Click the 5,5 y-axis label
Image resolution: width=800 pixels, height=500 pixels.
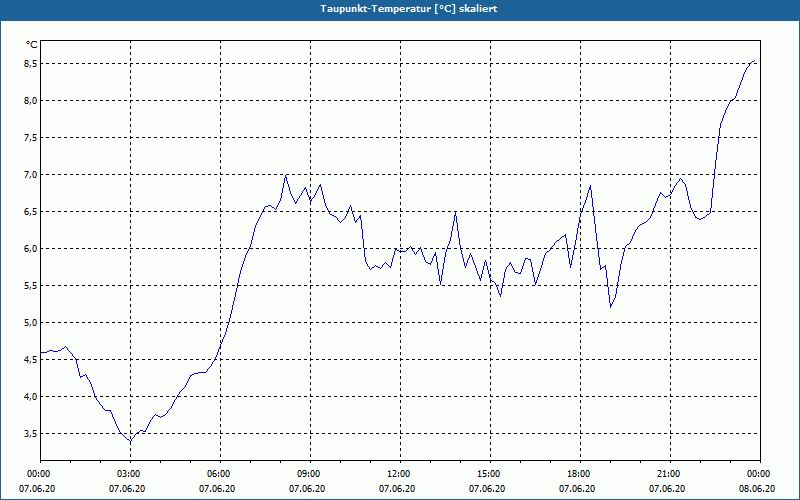[31, 286]
